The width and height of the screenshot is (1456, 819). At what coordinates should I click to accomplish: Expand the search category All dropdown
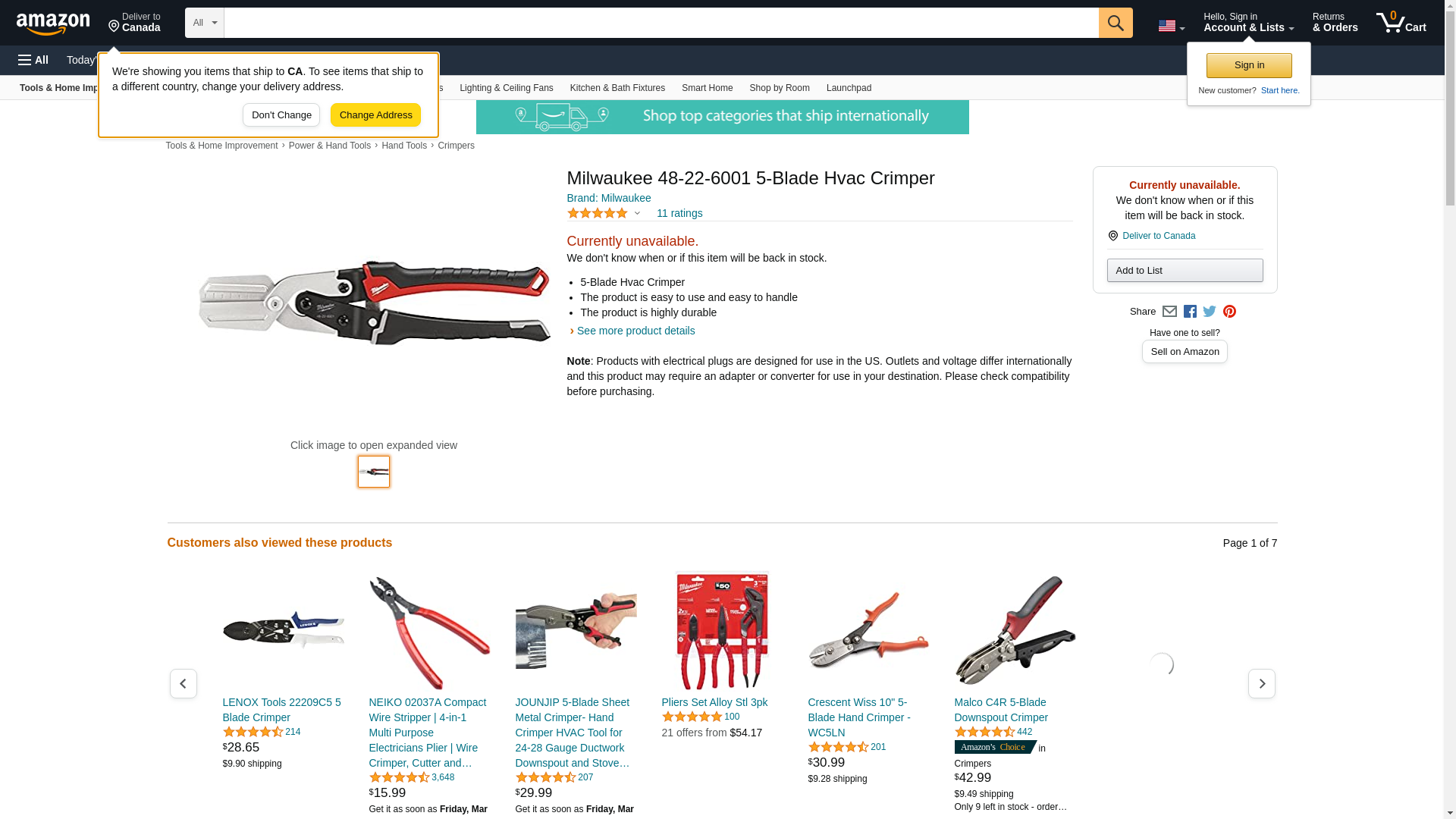205,23
